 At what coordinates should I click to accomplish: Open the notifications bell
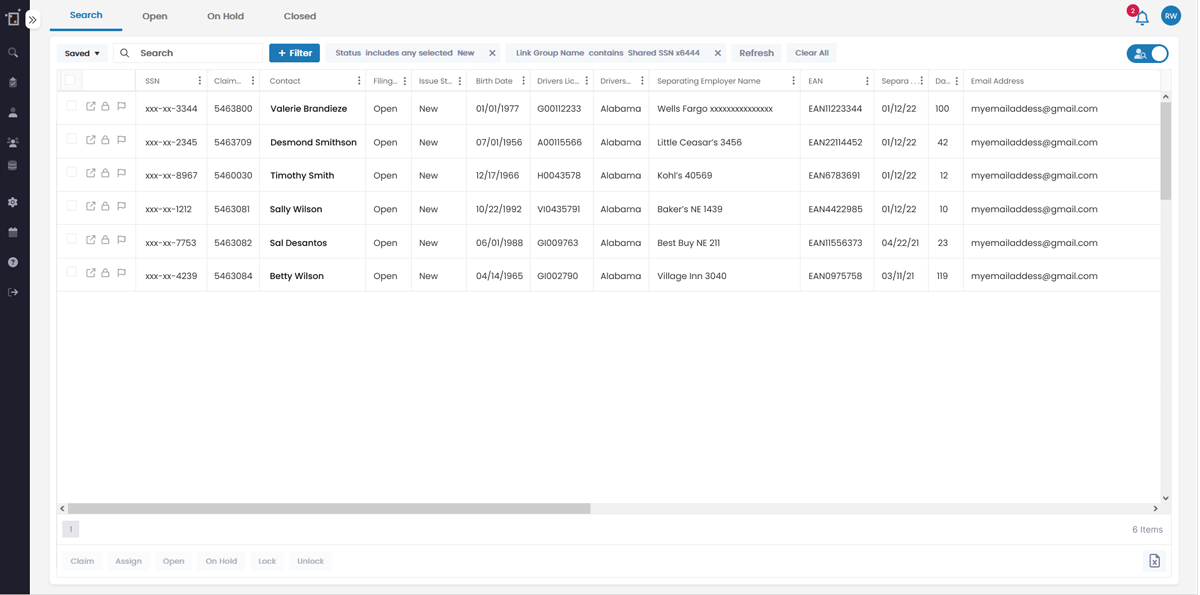(1141, 18)
